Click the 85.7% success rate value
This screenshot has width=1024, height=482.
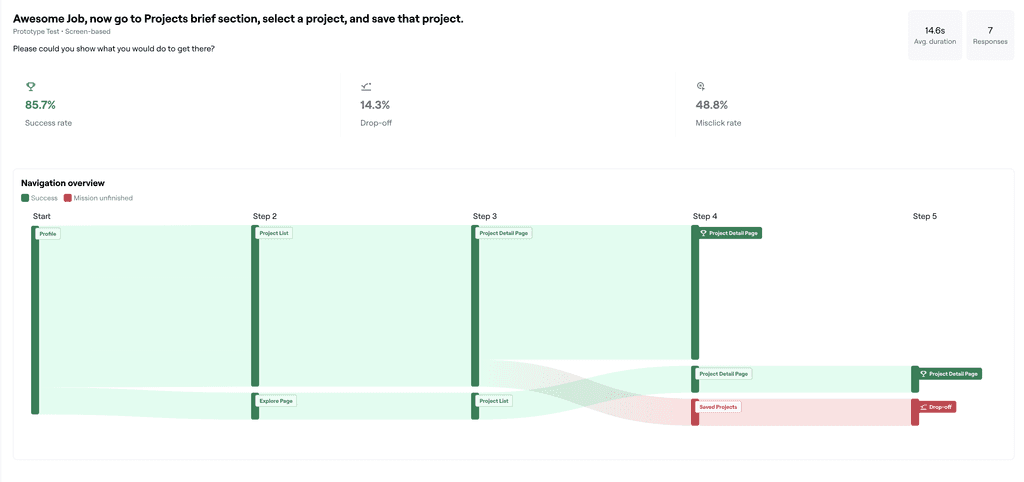tap(40, 104)
